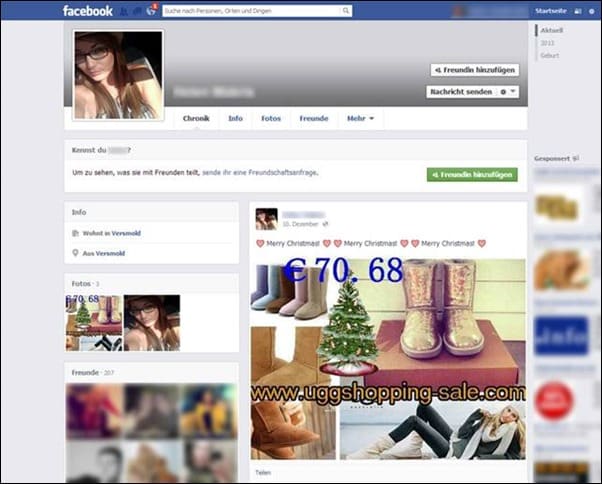The image size is (602, 484).
Task: Open boots photo thumbnail in Fotos box
Action: pos(94,323)
